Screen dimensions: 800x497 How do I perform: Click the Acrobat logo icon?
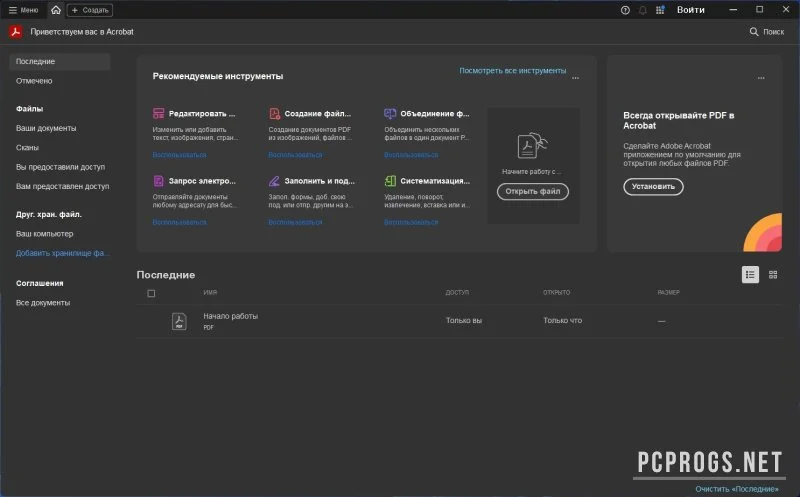(16, 32)
